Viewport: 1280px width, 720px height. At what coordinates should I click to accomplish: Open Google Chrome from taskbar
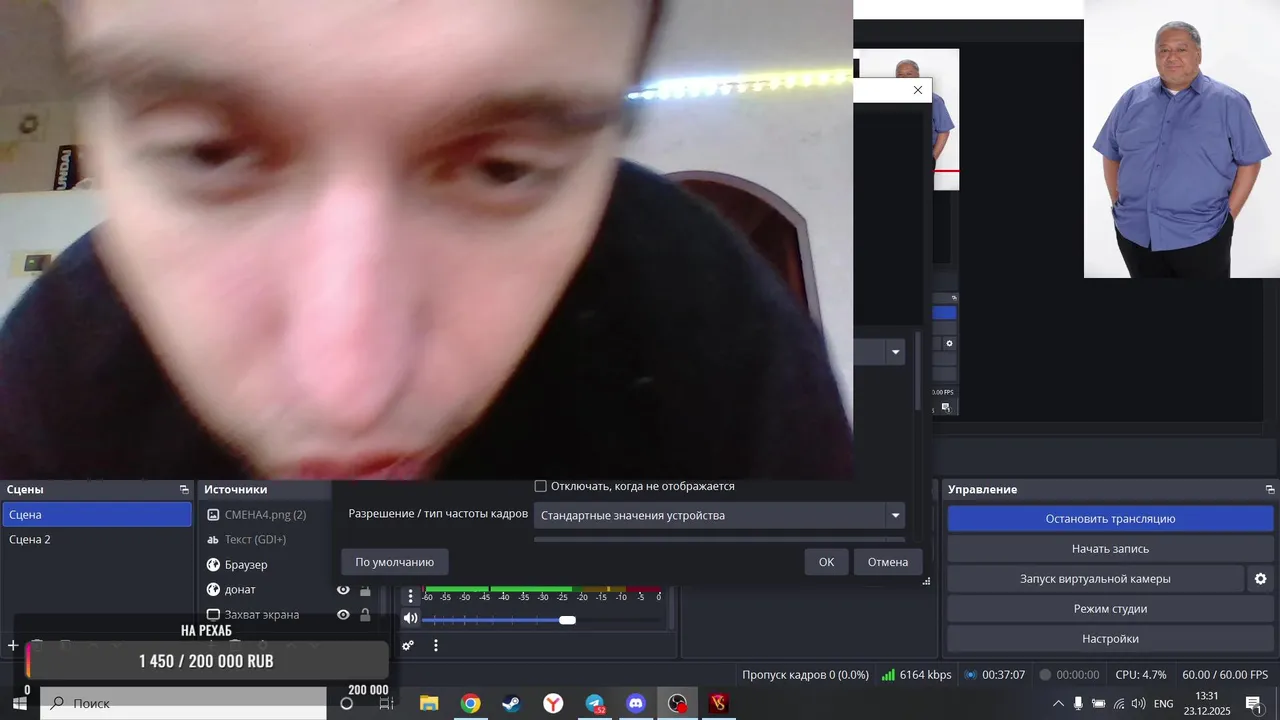(x=470, y=704)
